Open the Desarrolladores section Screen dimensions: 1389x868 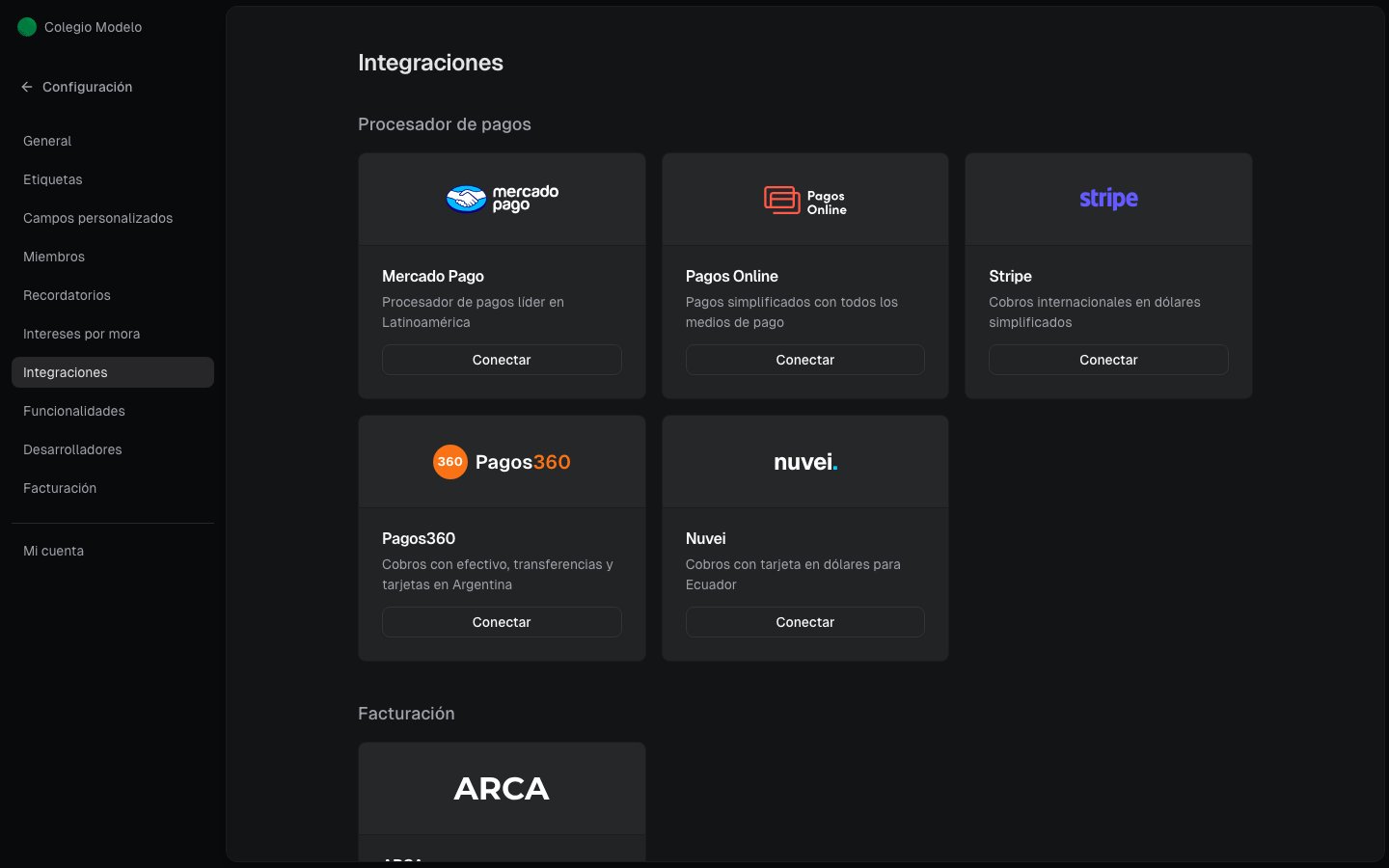coord(113,449)
